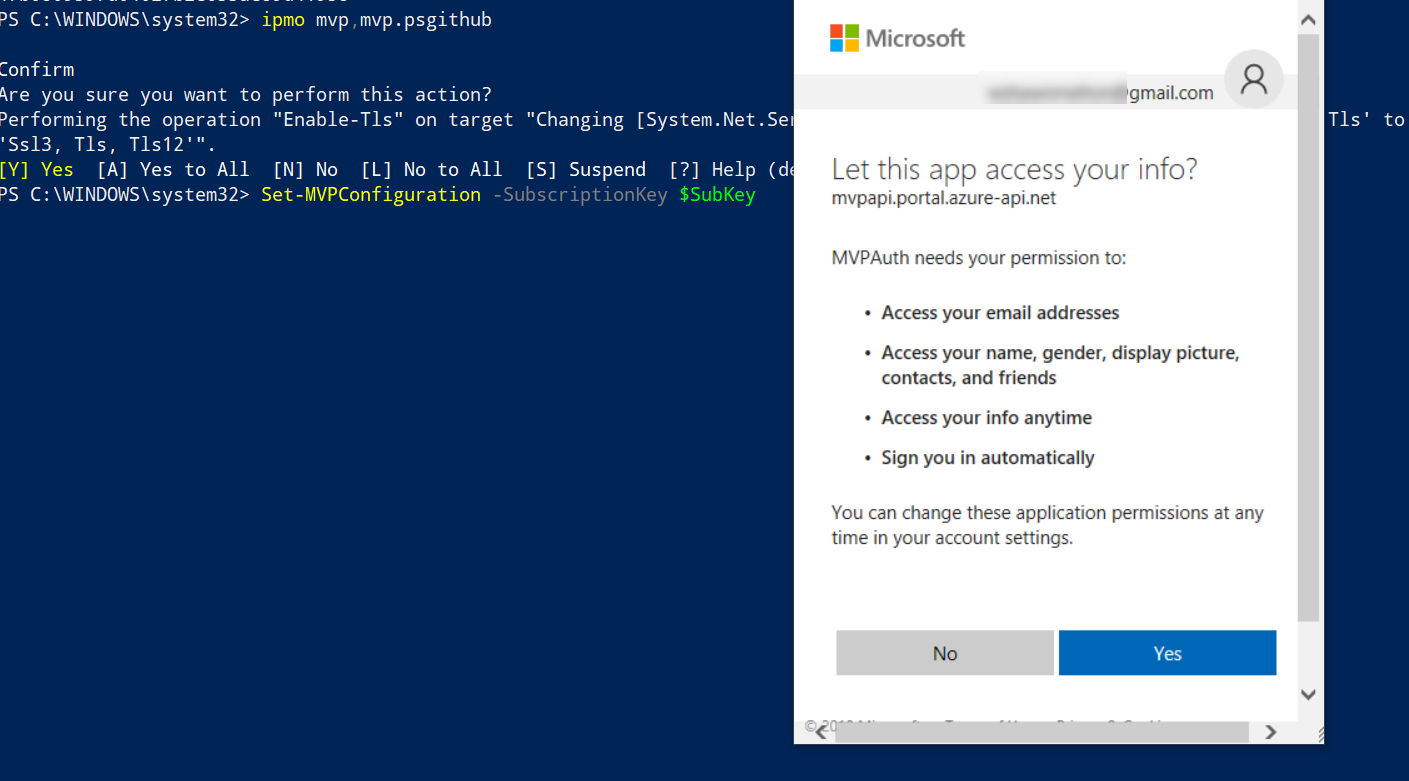This screenshot has height=781, width=1409.
Task: Click the user profile avatar icon
Action: [1254, 79]
